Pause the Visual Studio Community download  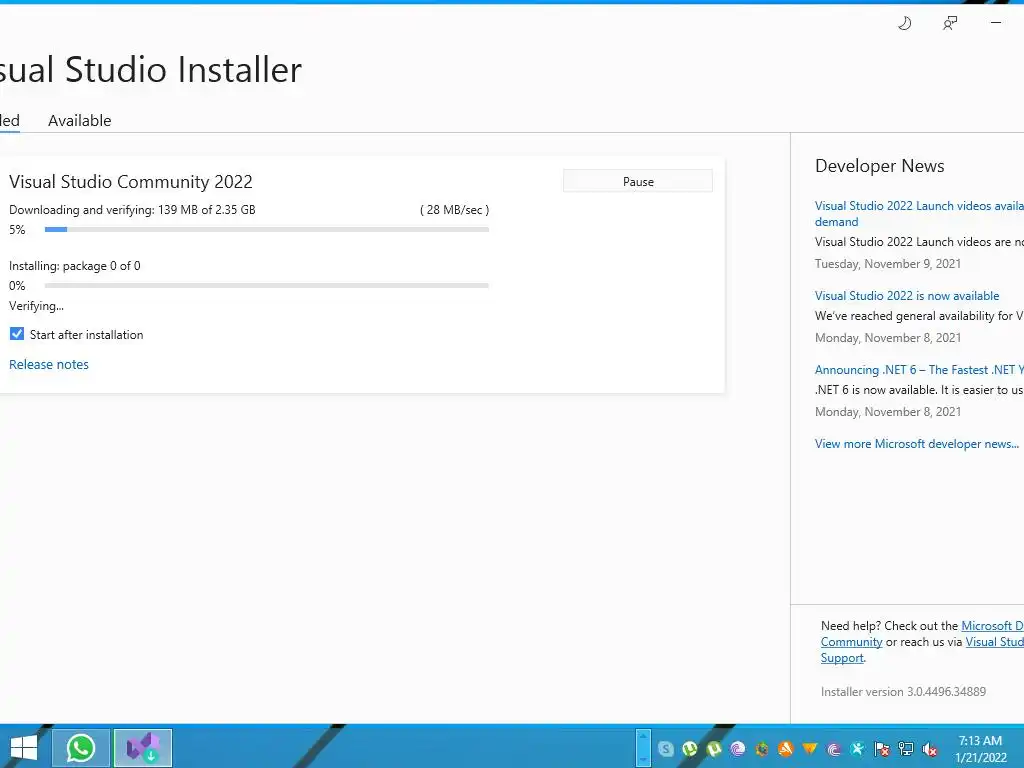638,182
